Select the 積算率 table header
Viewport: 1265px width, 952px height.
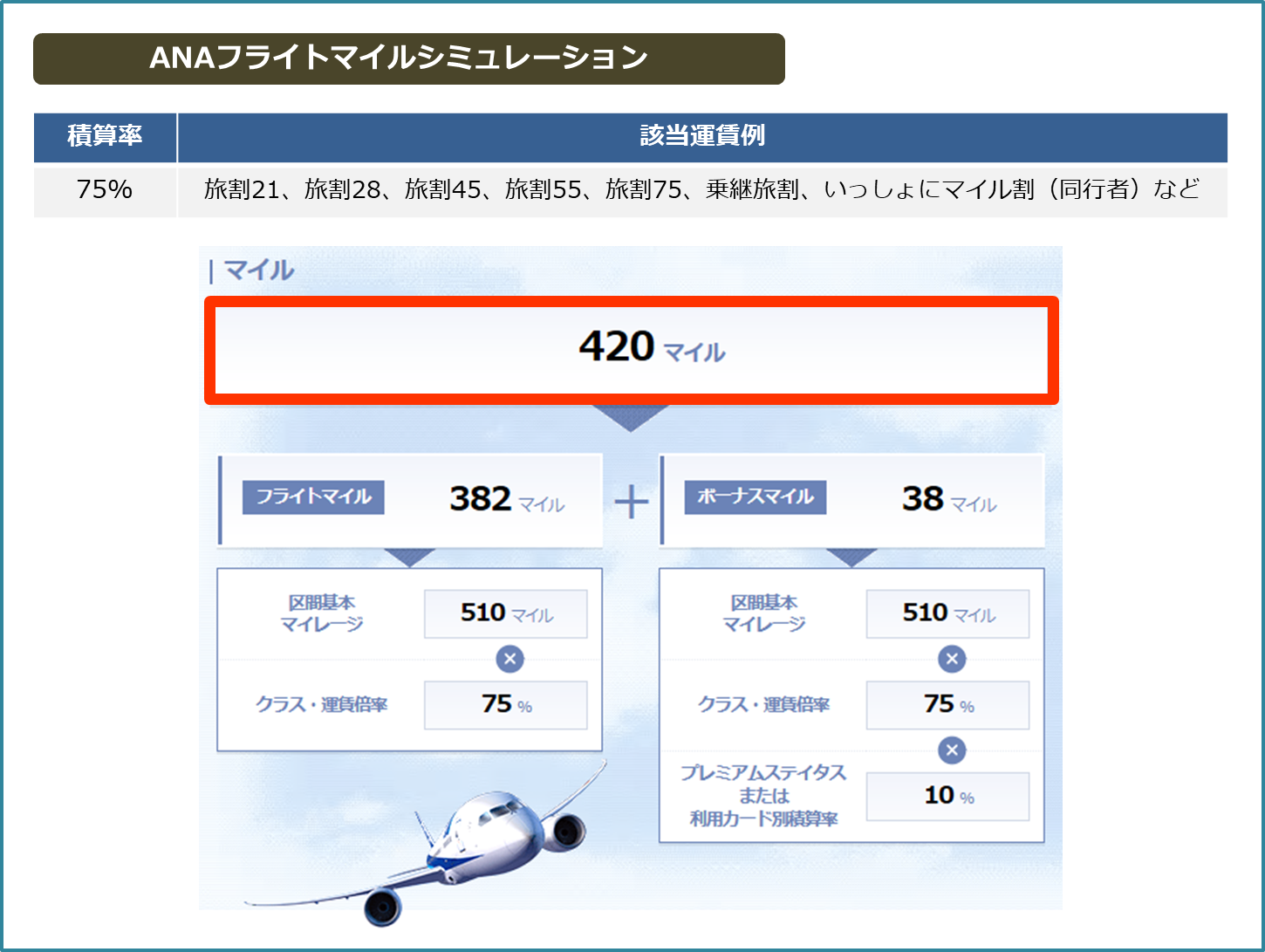105,137
